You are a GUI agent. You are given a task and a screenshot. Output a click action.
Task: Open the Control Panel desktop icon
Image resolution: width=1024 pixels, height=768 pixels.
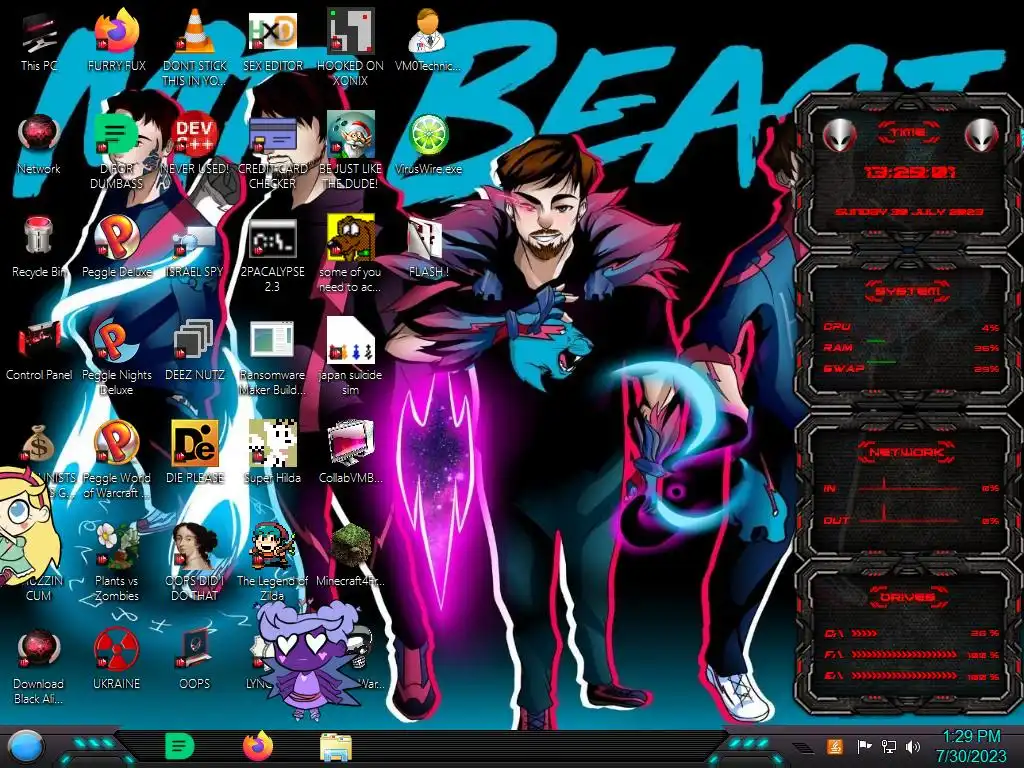[x=39, y=350]
